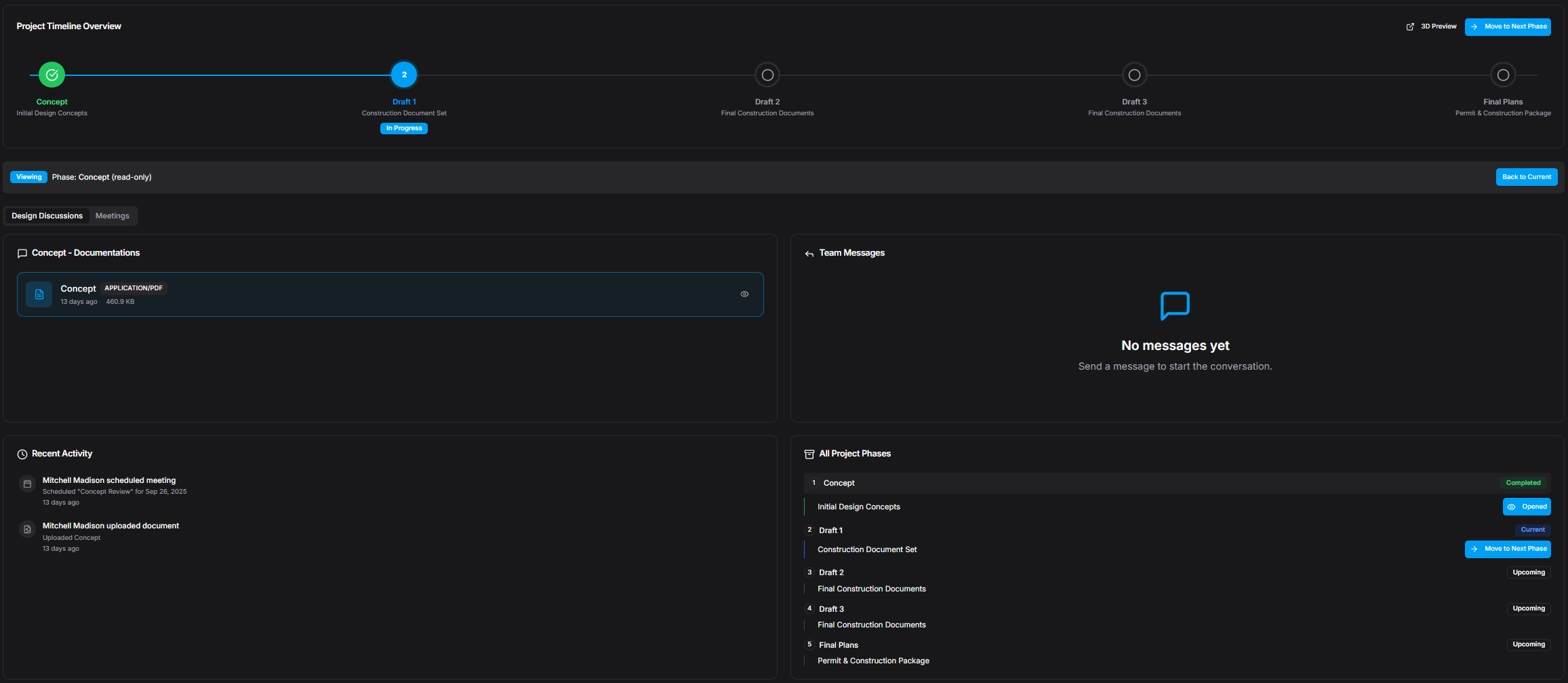Click the uploaded document activity icon
The height and width of the screenshot is (683, 1568).
click(27, 530)
